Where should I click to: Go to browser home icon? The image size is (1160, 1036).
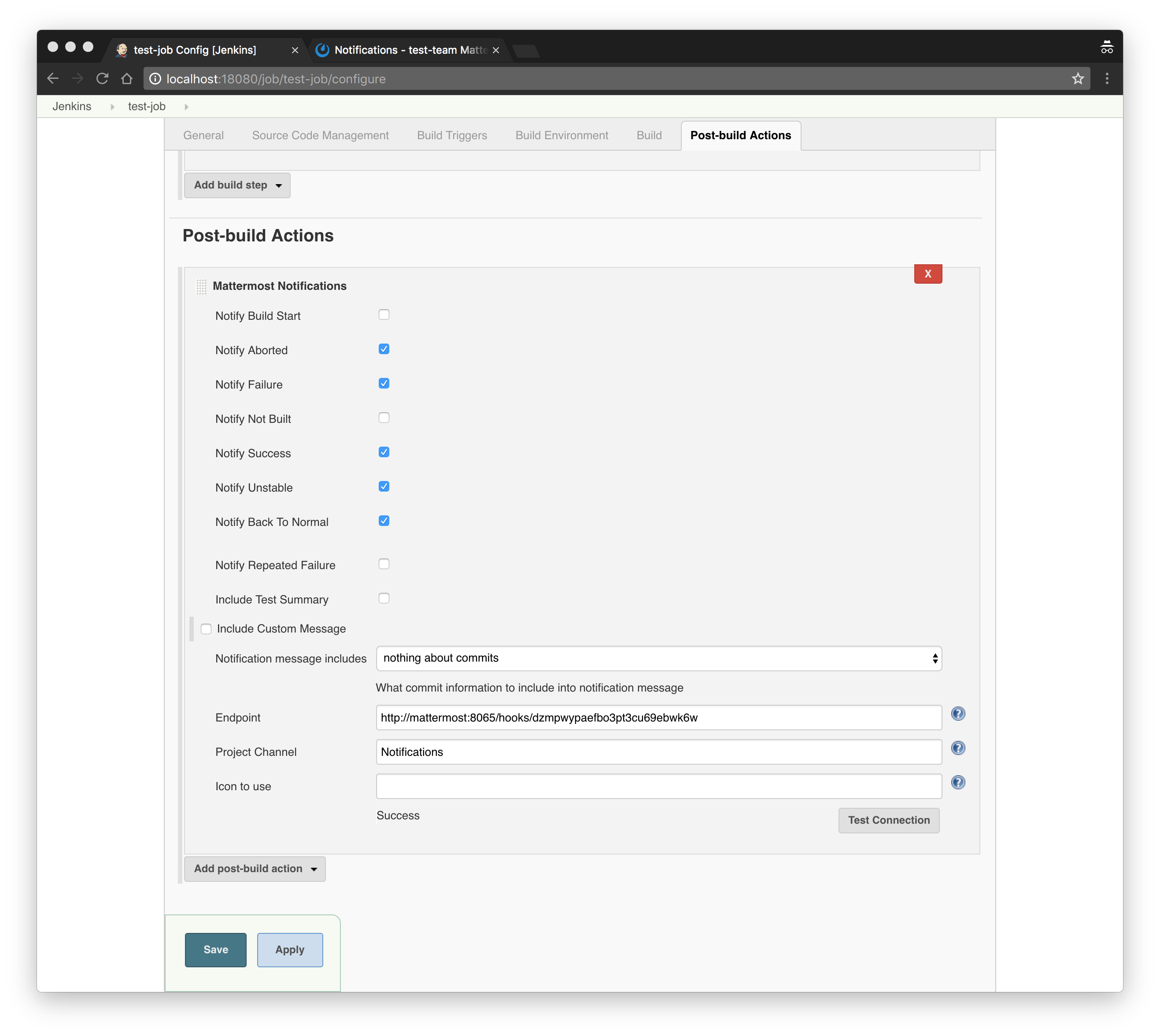[x=127, y=78]
